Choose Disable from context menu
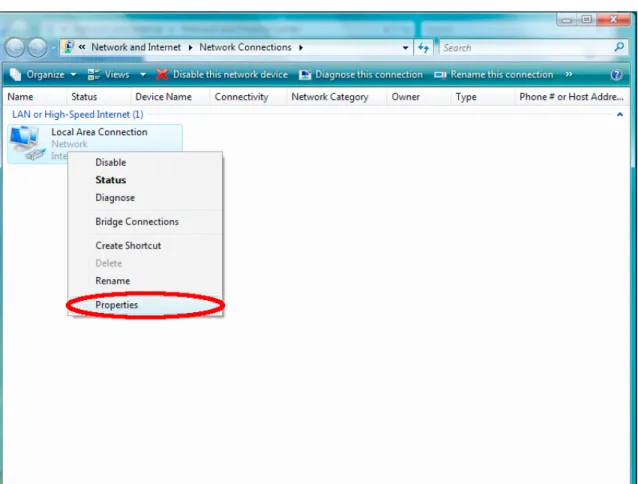Screen dimensions: 638x484 (145, 162)
